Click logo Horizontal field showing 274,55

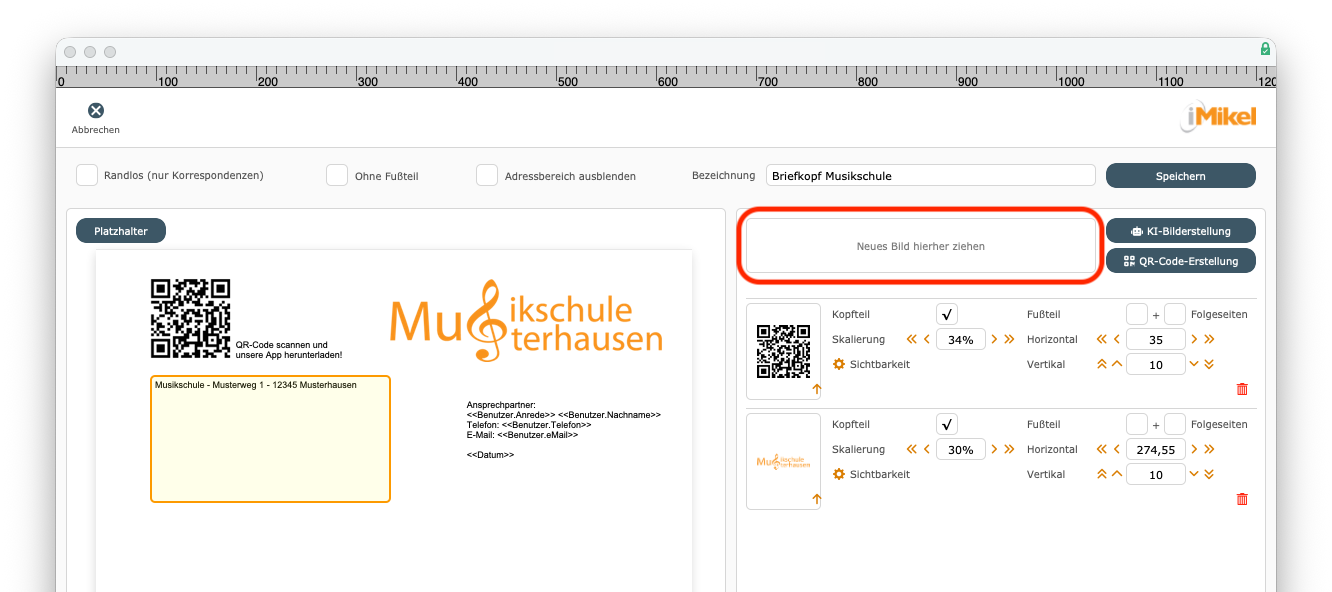point(1156,449)
